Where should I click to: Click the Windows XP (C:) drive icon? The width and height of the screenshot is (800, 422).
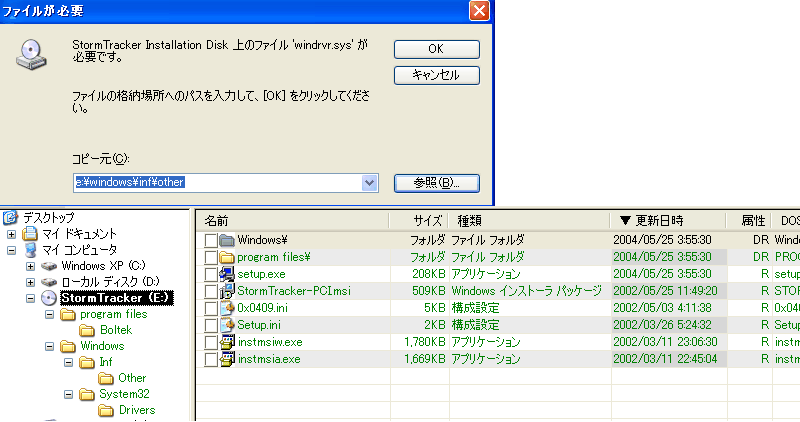click(x=49, y=266)
